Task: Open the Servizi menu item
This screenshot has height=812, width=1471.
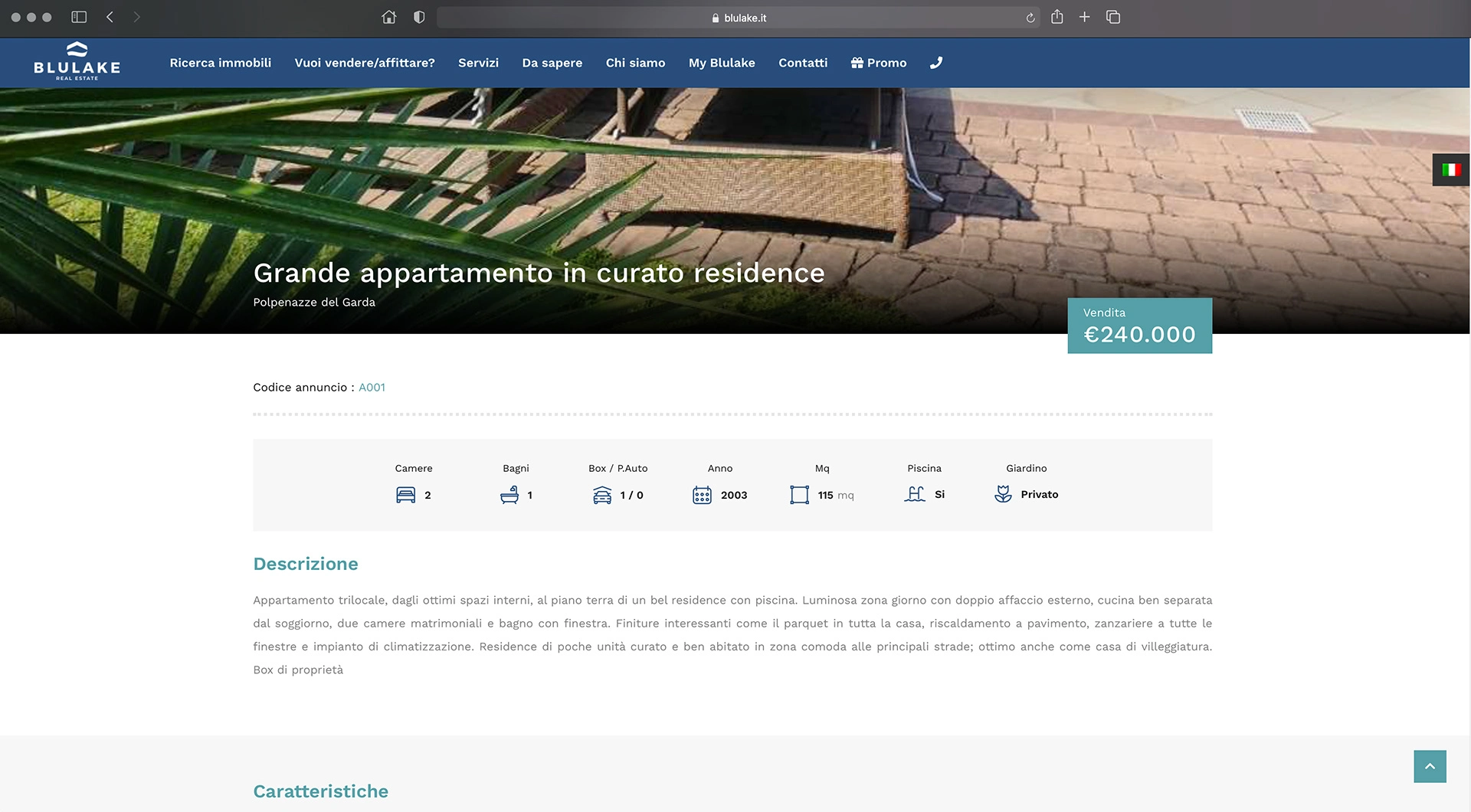Action: (478, 63)
